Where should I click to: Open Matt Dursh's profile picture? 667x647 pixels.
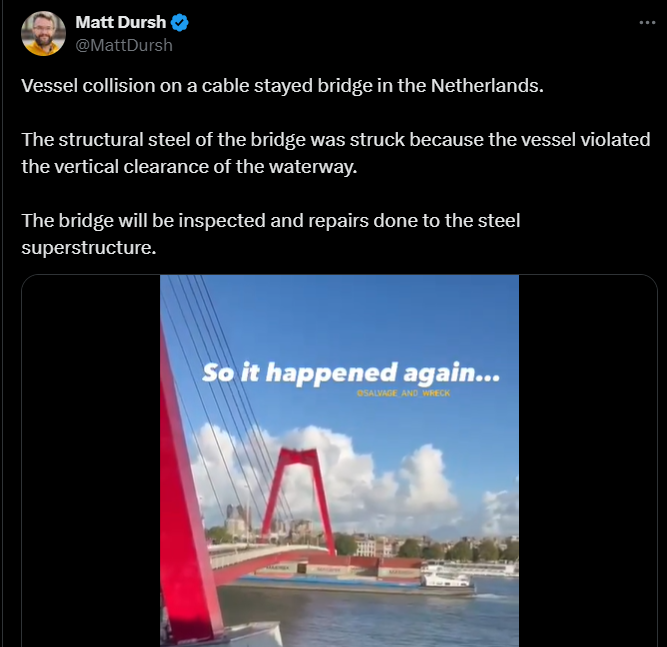click(43, 34)
